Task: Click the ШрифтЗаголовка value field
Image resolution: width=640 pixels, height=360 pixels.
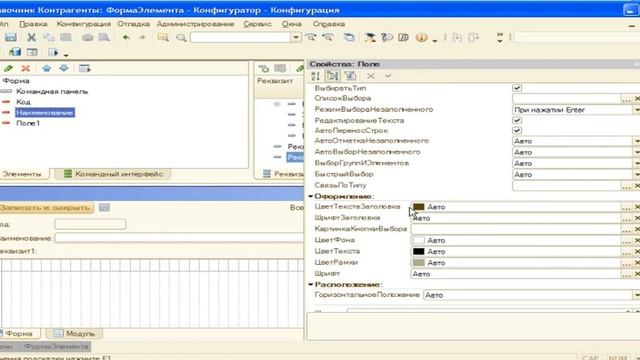Action: [516, 218]
